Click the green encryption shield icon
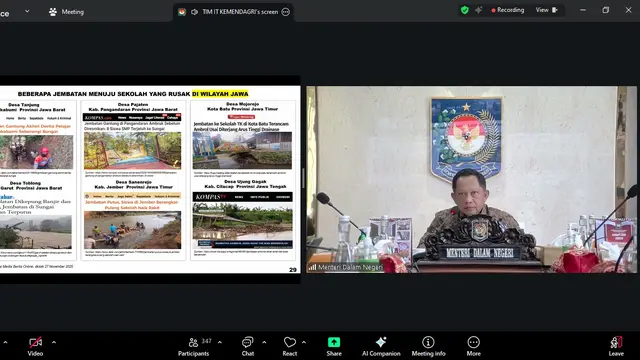640x360 pixels. tap(464, 10)
